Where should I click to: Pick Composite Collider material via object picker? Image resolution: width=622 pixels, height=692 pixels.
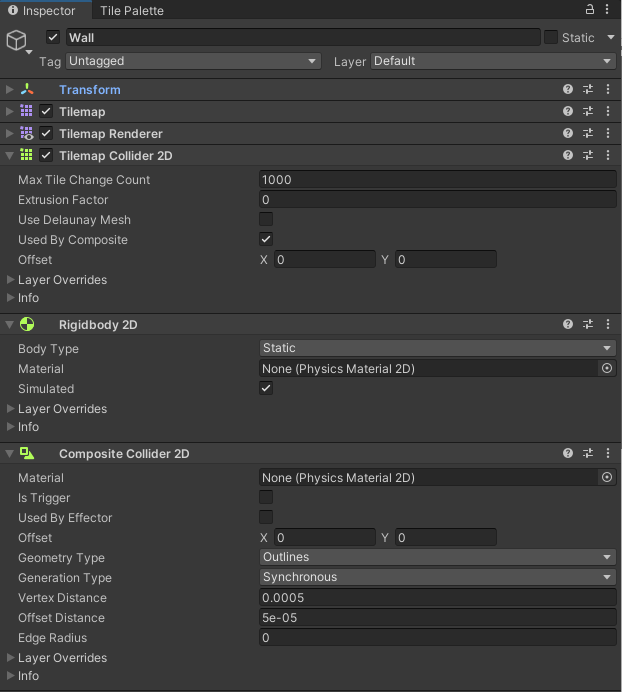[x=607, y=478]
